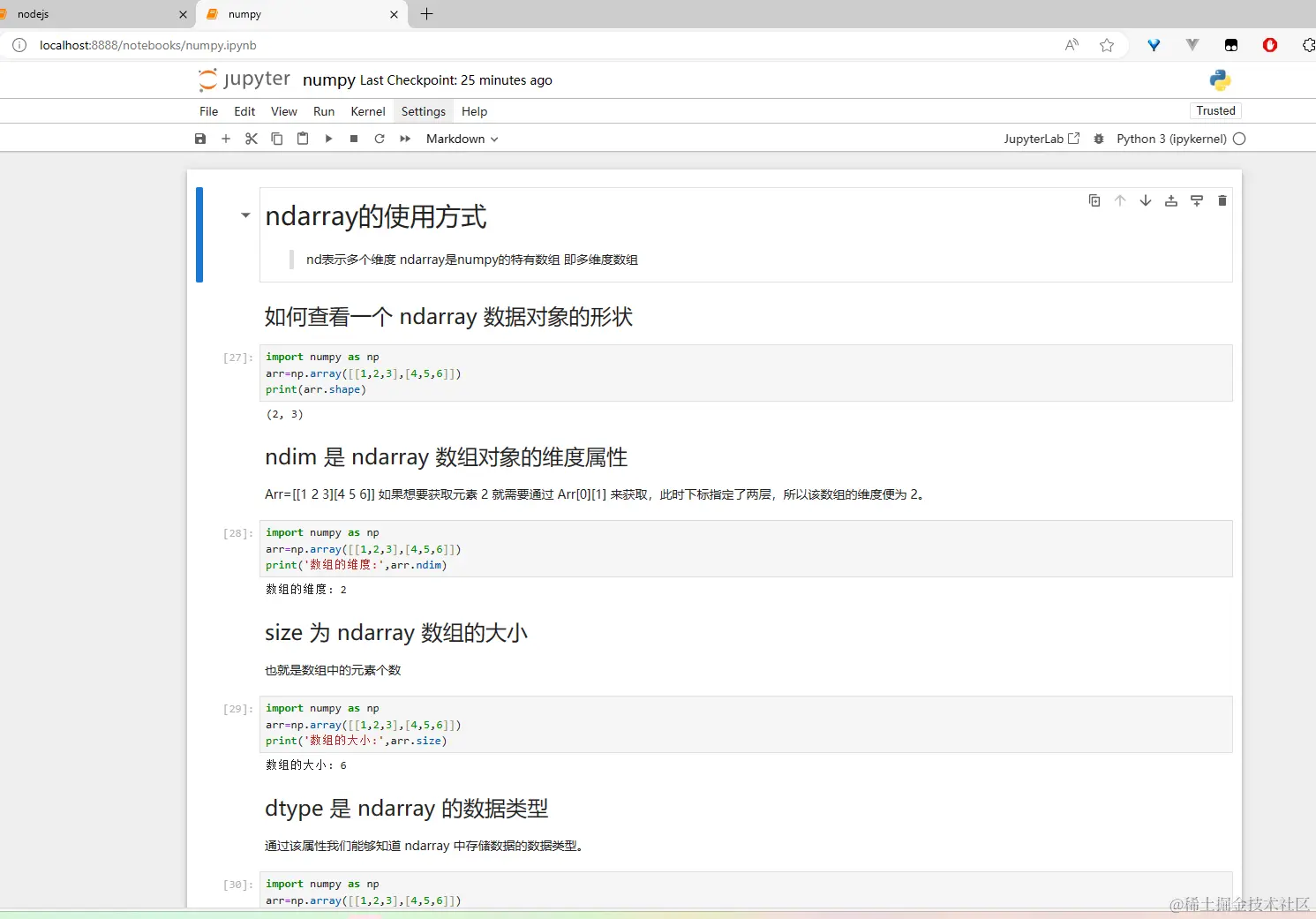Save the notebook with the disk icon
1316x919 pixels.
click(x=200, y=139)
